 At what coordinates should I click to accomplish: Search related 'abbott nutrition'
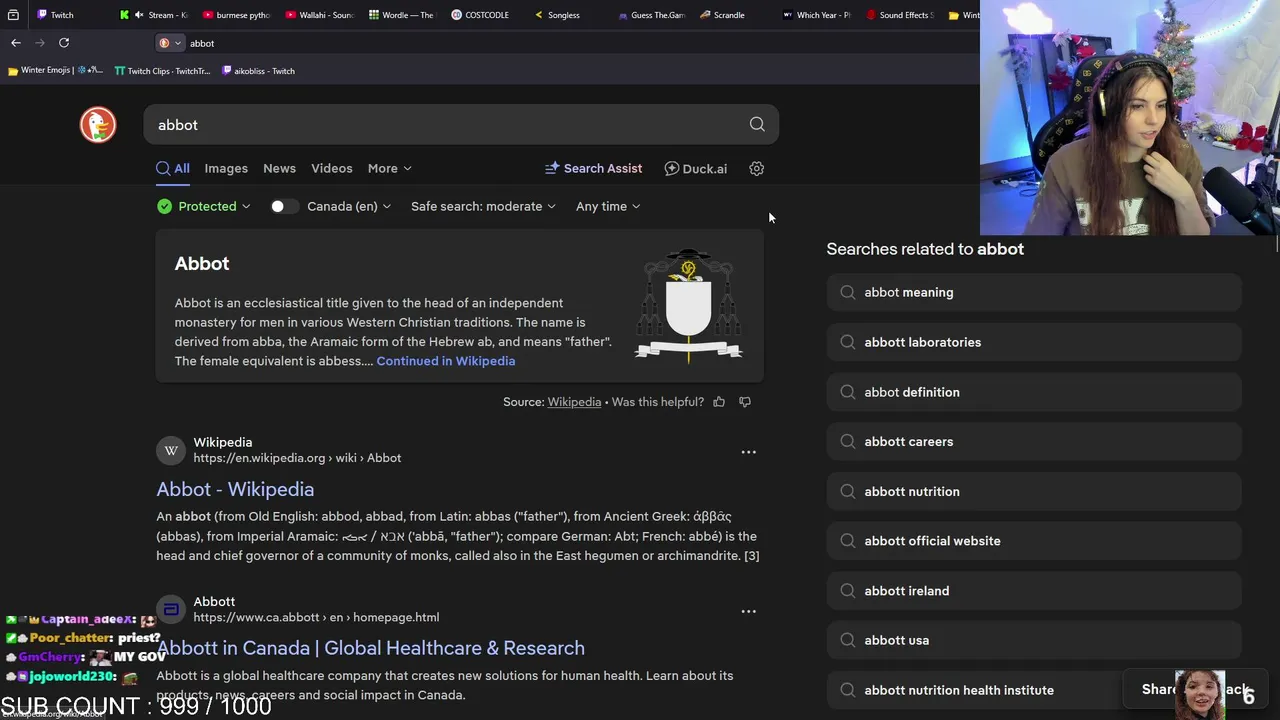1034,492
